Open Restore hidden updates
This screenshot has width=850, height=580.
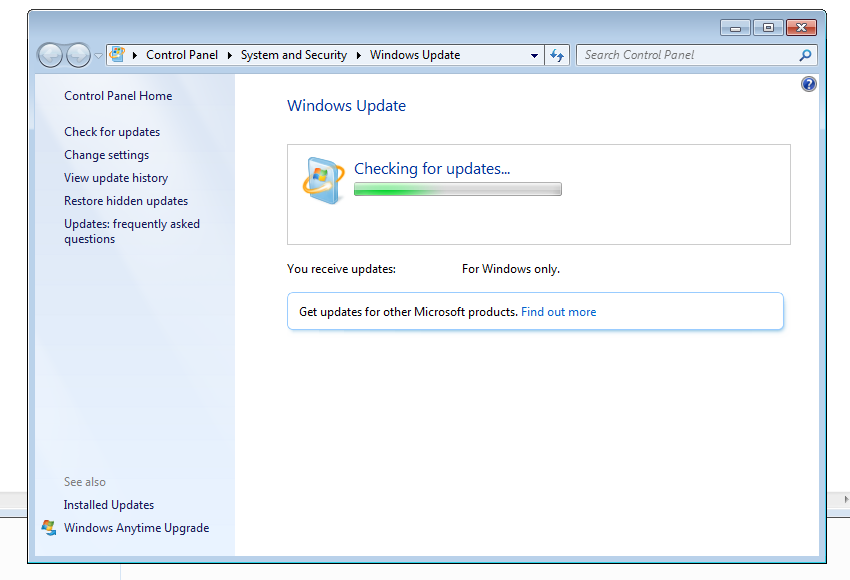(125, 200)
